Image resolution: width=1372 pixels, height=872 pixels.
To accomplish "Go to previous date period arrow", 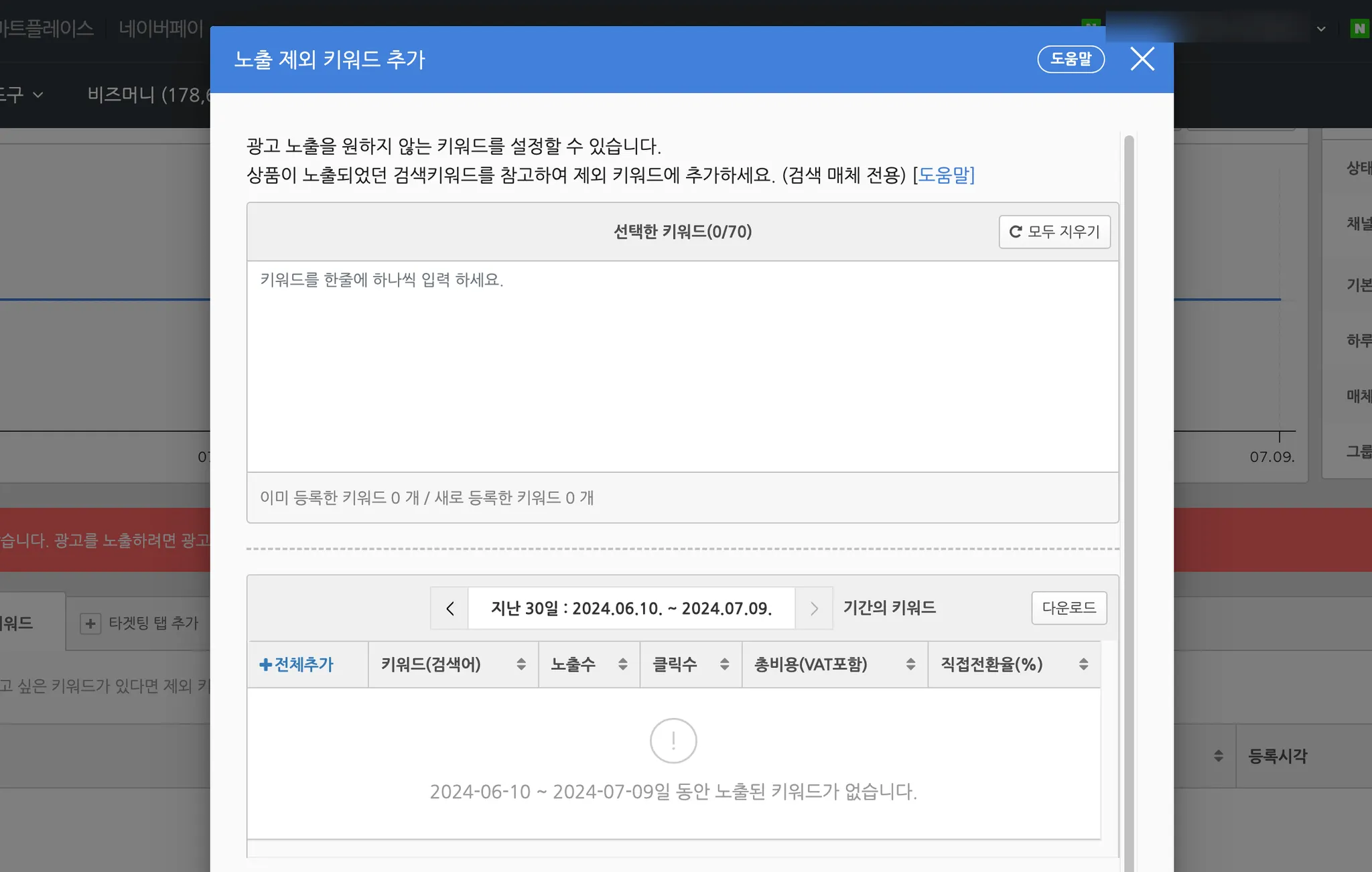I will [x=450, y=608].
